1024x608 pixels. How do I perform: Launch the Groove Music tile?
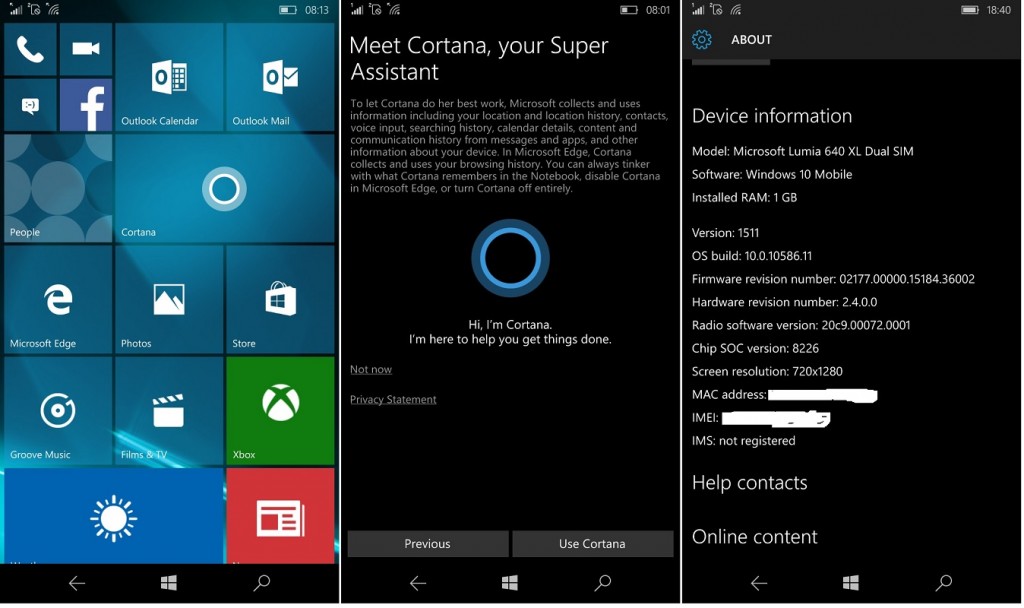58,410
